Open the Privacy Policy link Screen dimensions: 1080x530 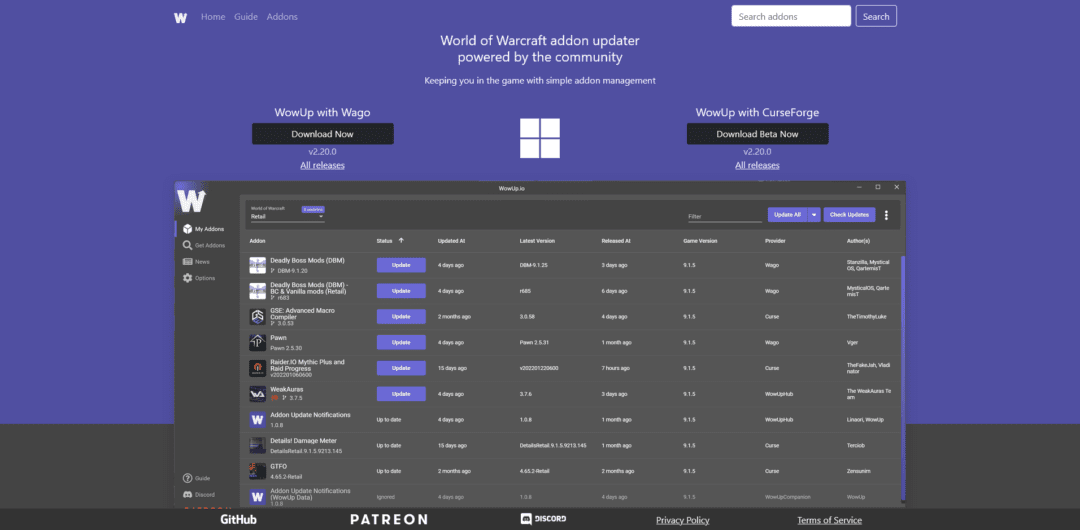682,520
